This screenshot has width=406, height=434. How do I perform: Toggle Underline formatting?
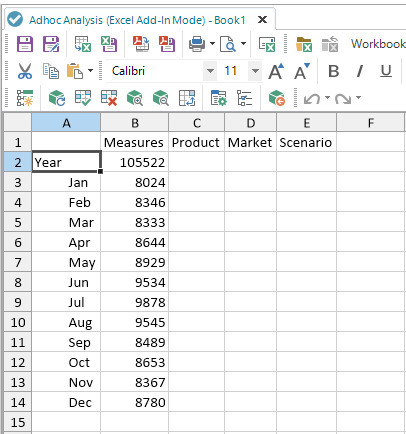click(x=386, y=71)
